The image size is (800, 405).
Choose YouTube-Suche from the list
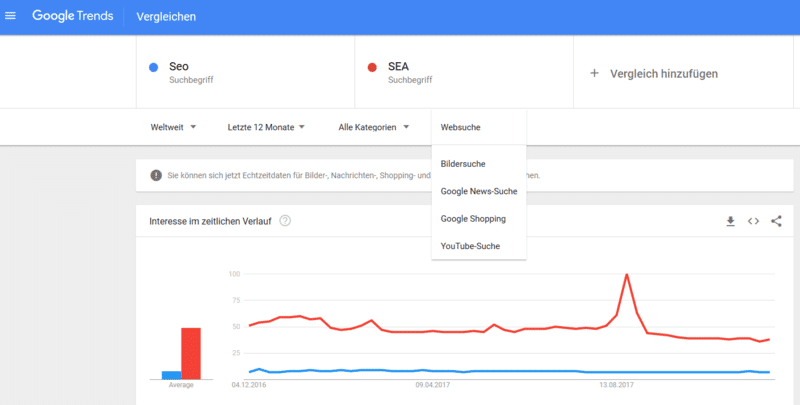(479, 246)
